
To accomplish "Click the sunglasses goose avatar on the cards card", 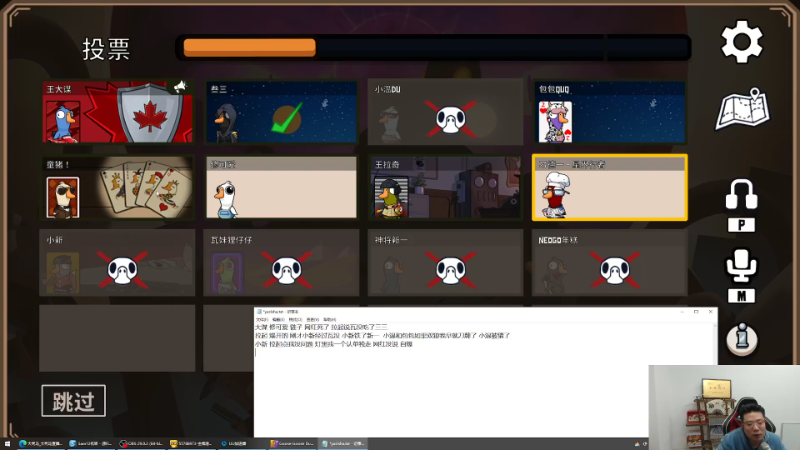I will tap(63, 197).
